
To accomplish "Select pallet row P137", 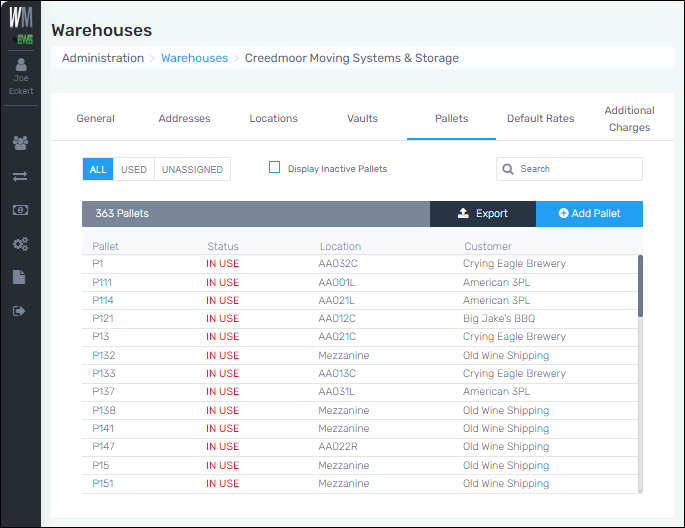I will pos(360,392).
